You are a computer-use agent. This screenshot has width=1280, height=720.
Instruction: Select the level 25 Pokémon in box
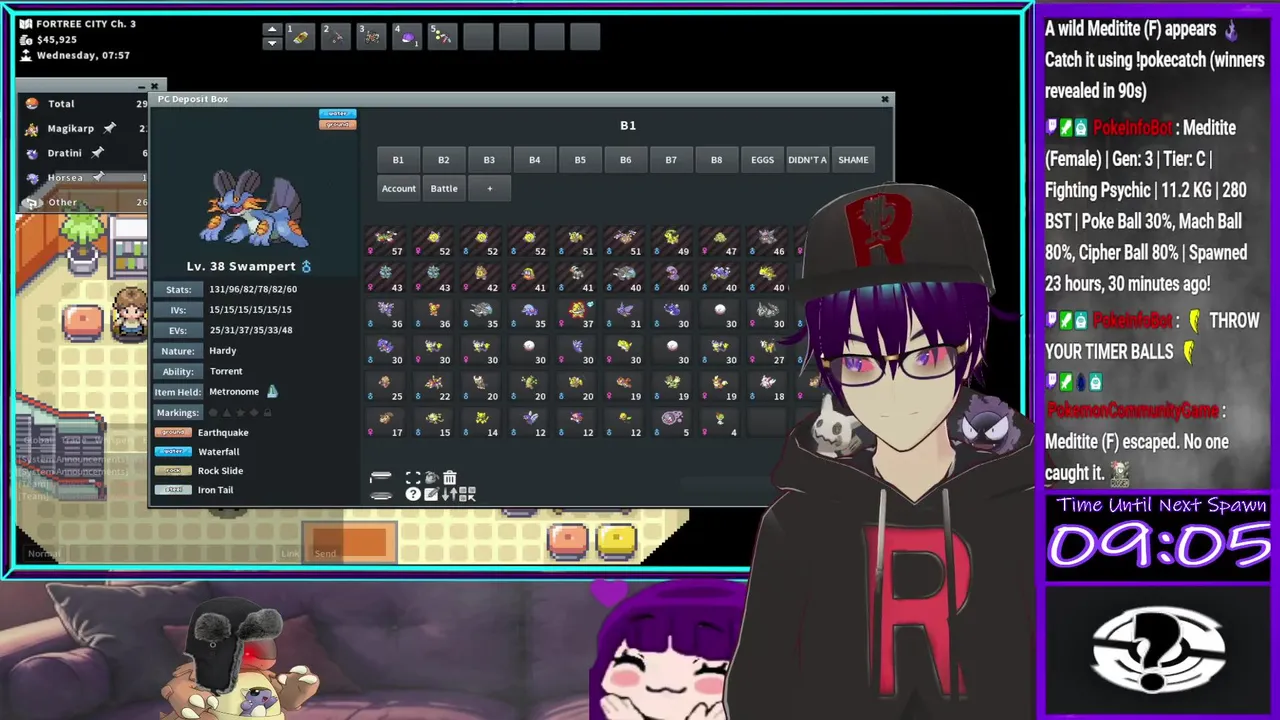[386, 386]
